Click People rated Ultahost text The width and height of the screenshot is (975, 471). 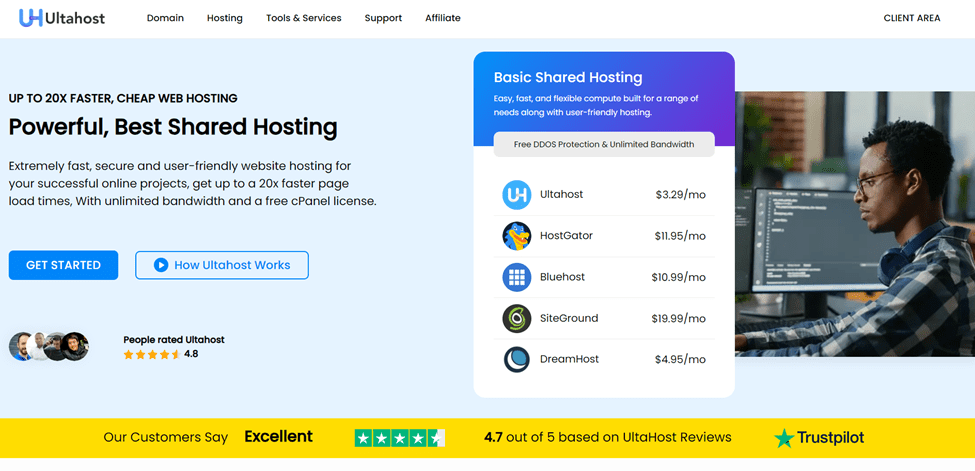point(173,340)
